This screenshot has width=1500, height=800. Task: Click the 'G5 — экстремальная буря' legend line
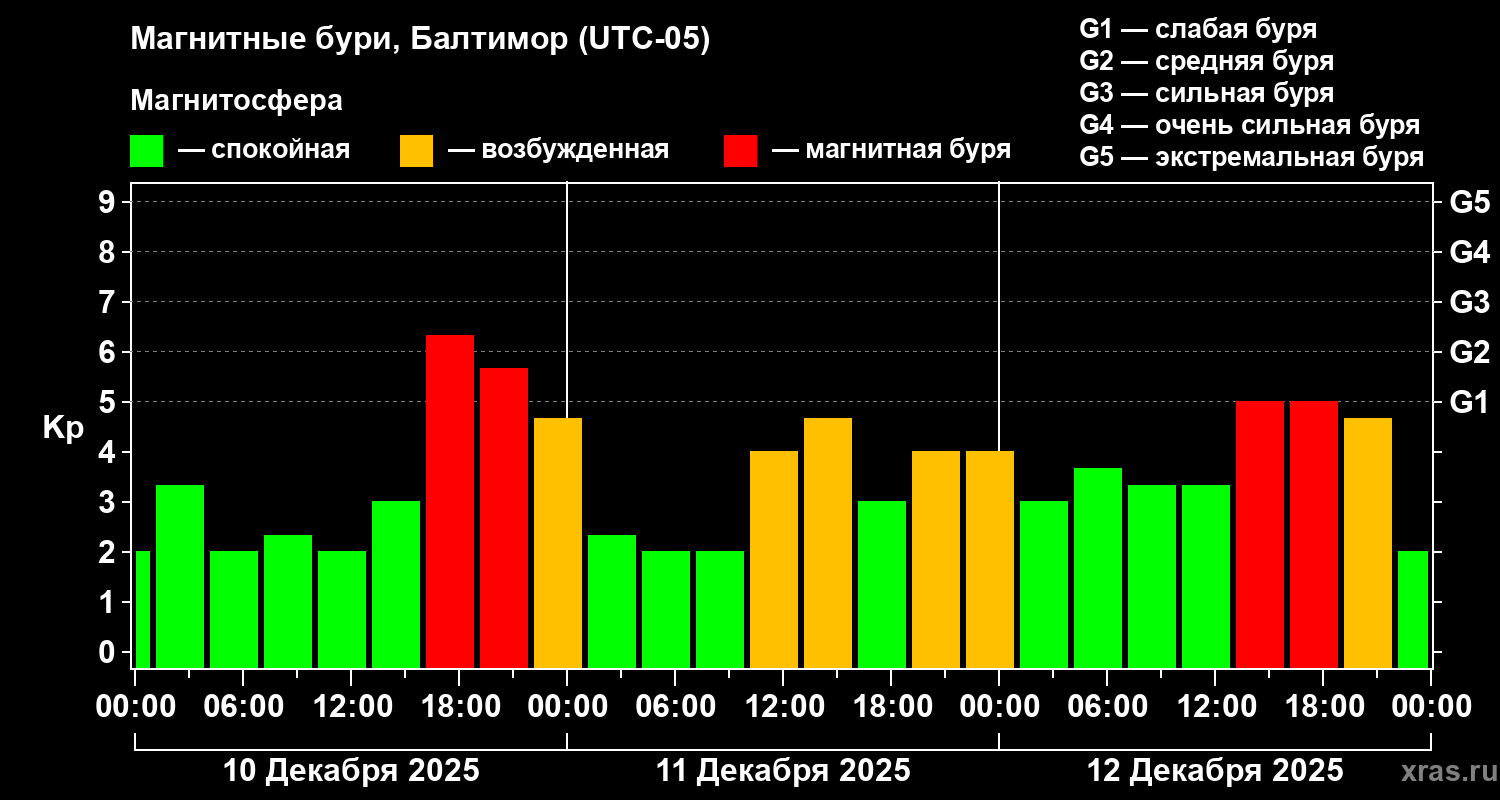coord(1251,157)
